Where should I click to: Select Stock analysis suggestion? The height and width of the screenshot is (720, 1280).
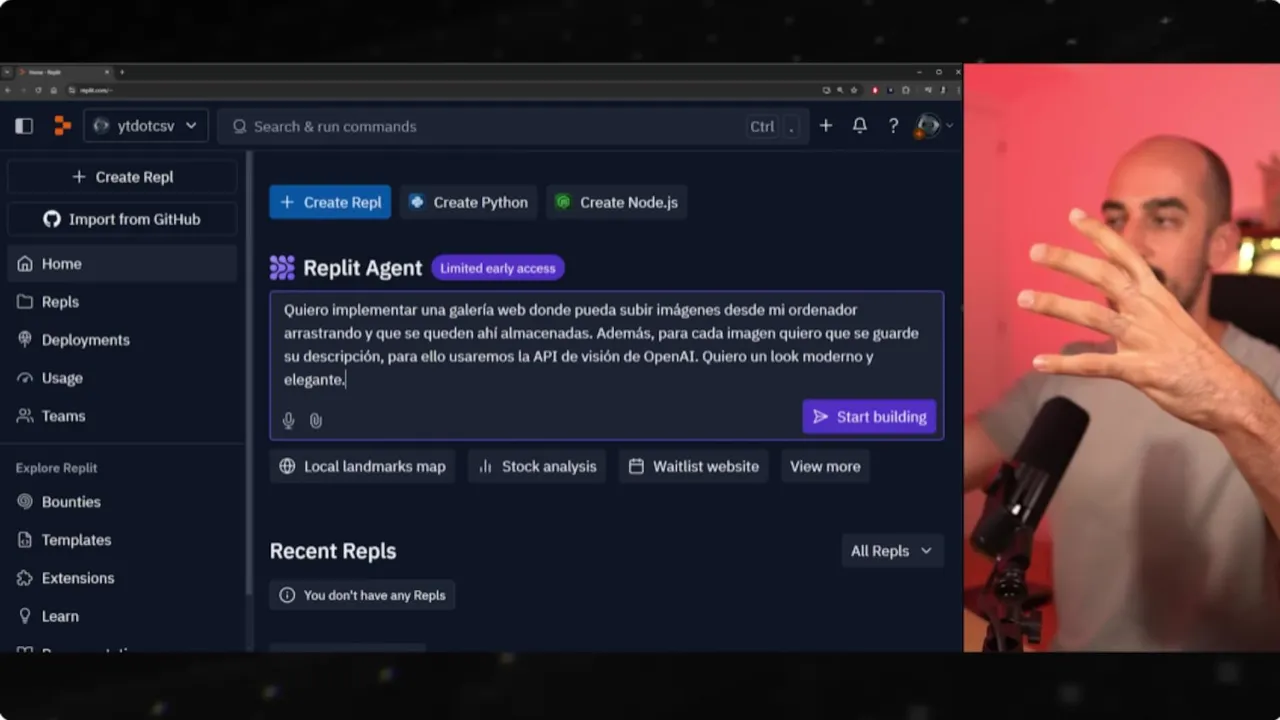coord(537,466)
